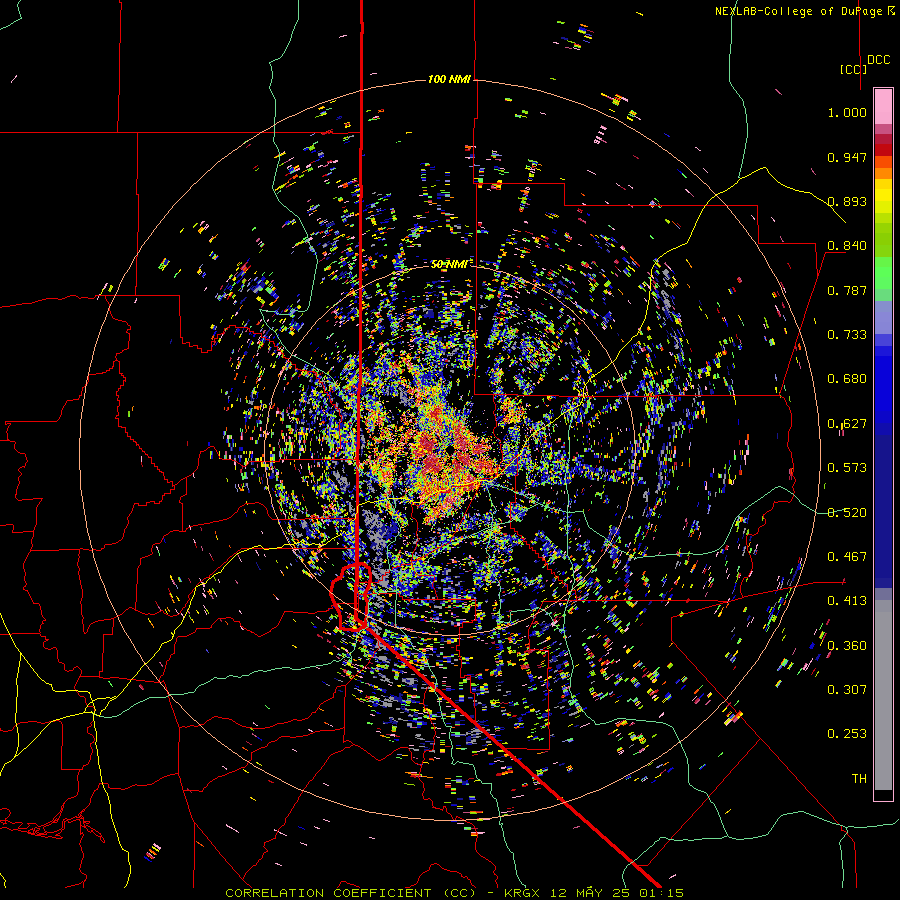Pick the red swatch near 0.947
The height and width of the screenshot is (900, 900).
click(883, 150)
